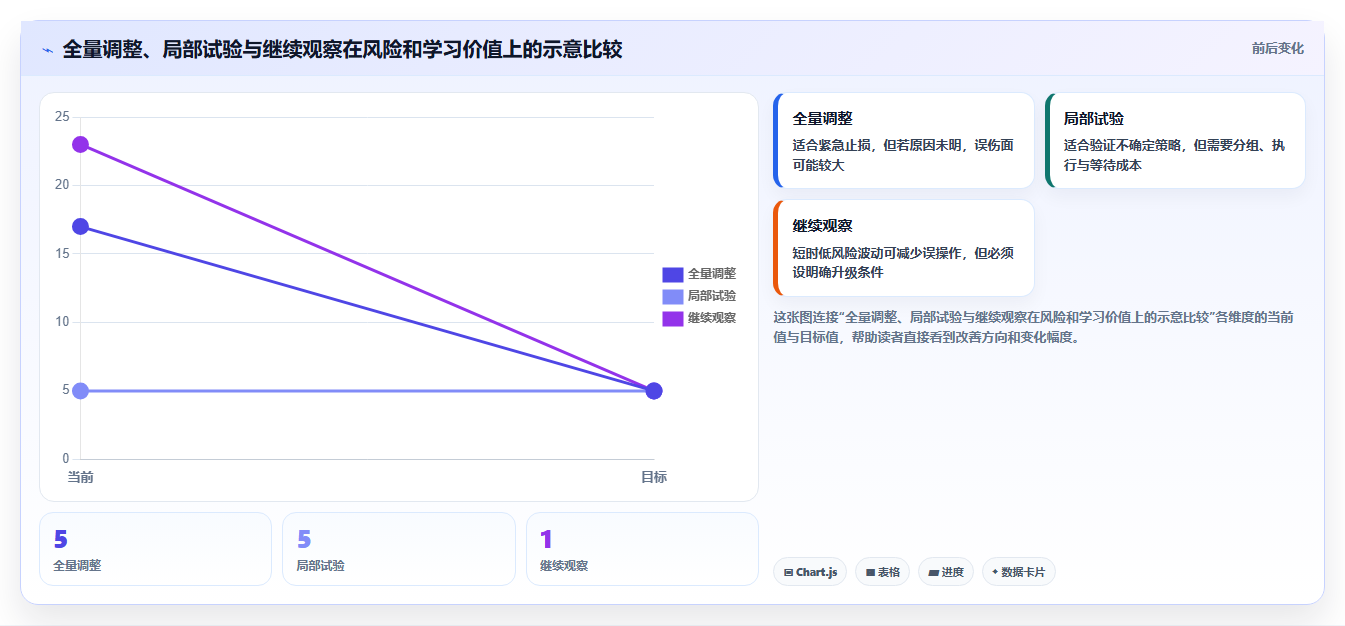
Task: Click the y-axis label 20
Action: 62,185
